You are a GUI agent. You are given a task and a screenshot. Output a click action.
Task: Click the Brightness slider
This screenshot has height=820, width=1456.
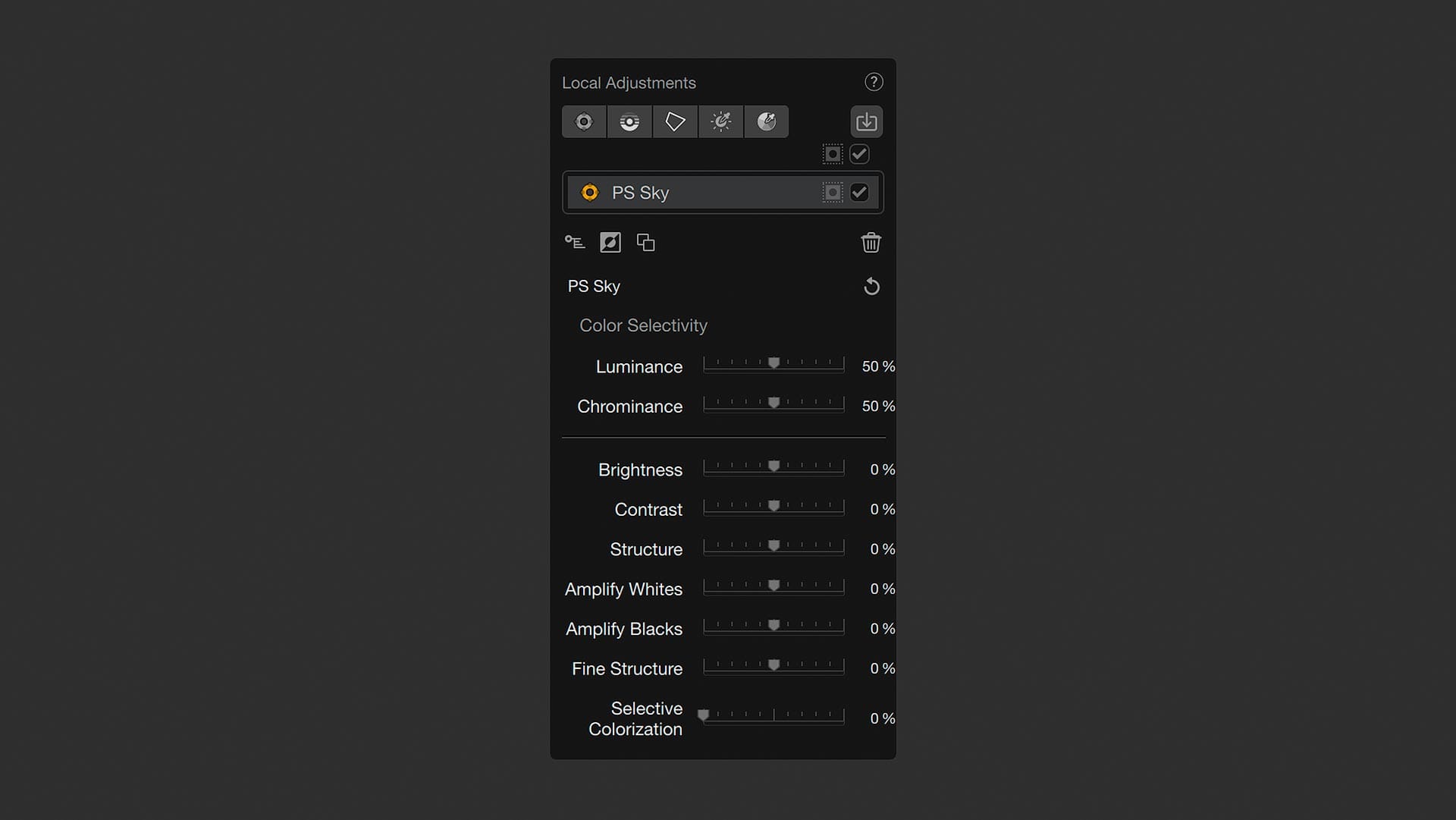[773, 468]
